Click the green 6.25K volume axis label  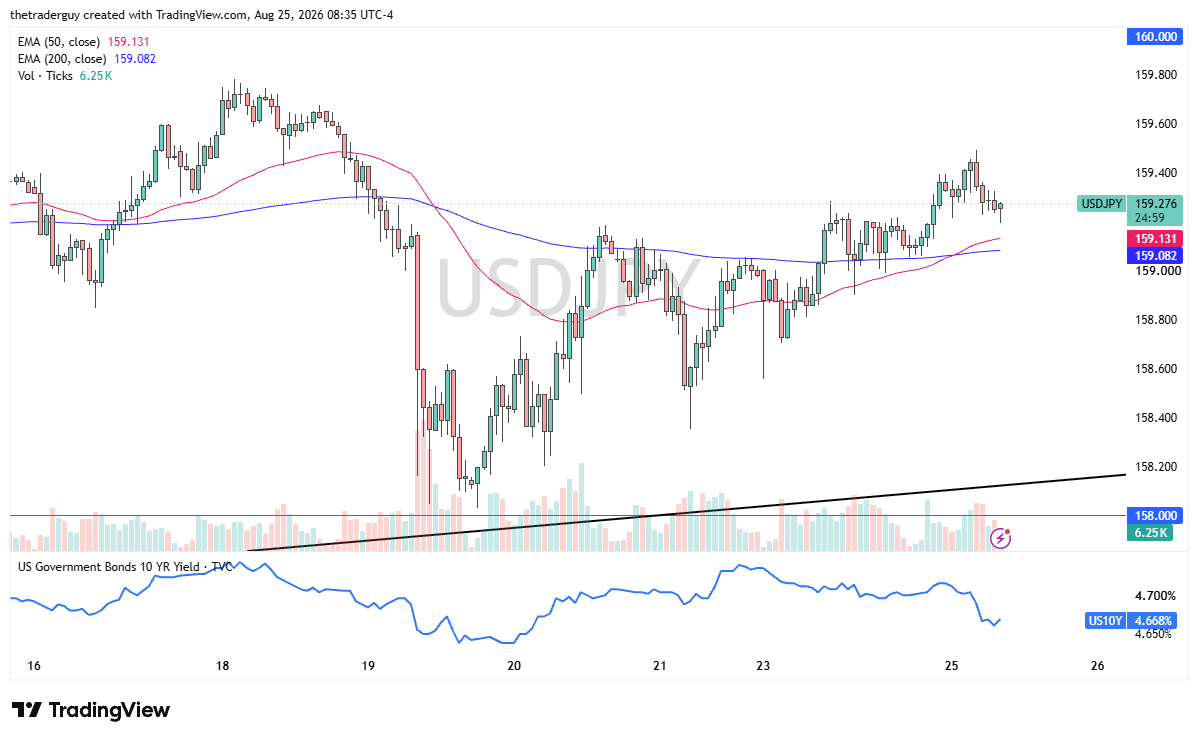(1150, 532)
